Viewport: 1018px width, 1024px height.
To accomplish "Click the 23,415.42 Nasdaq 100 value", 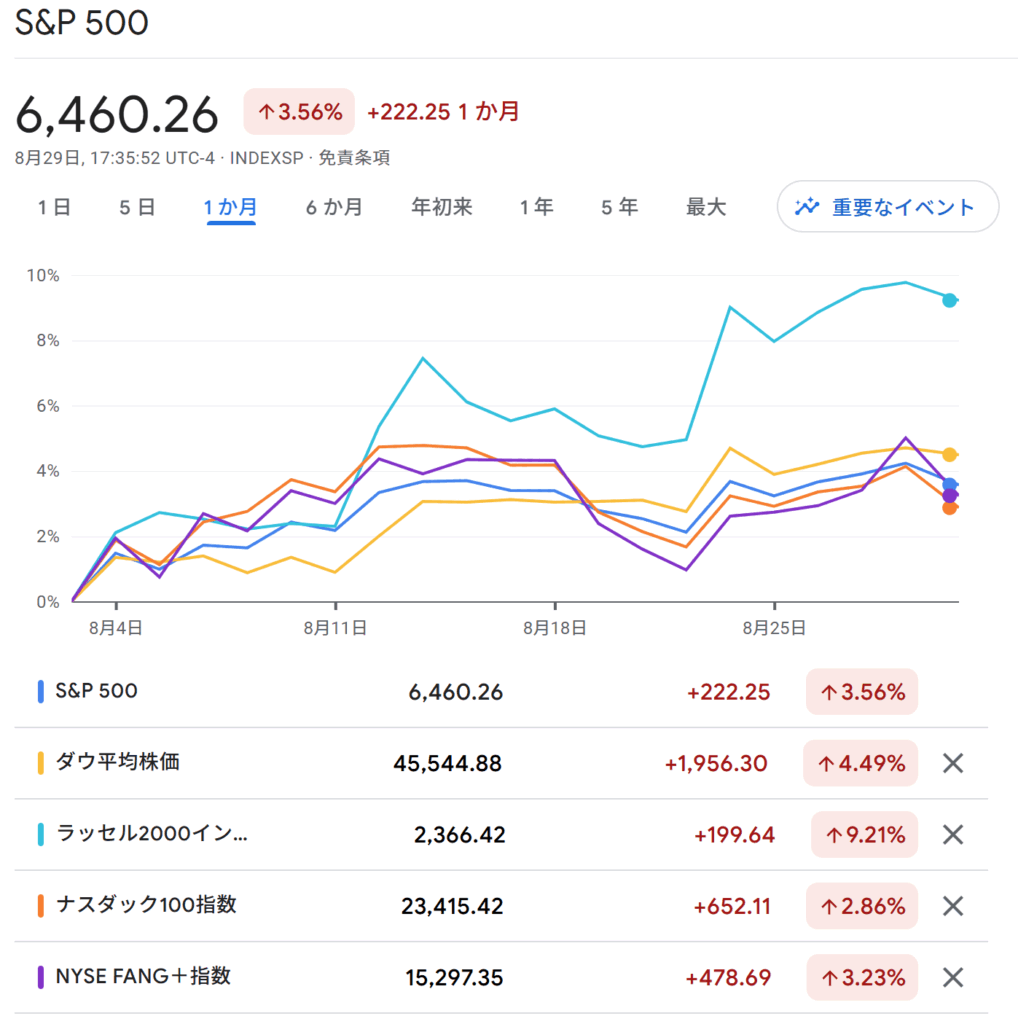I will coord(452,906).
